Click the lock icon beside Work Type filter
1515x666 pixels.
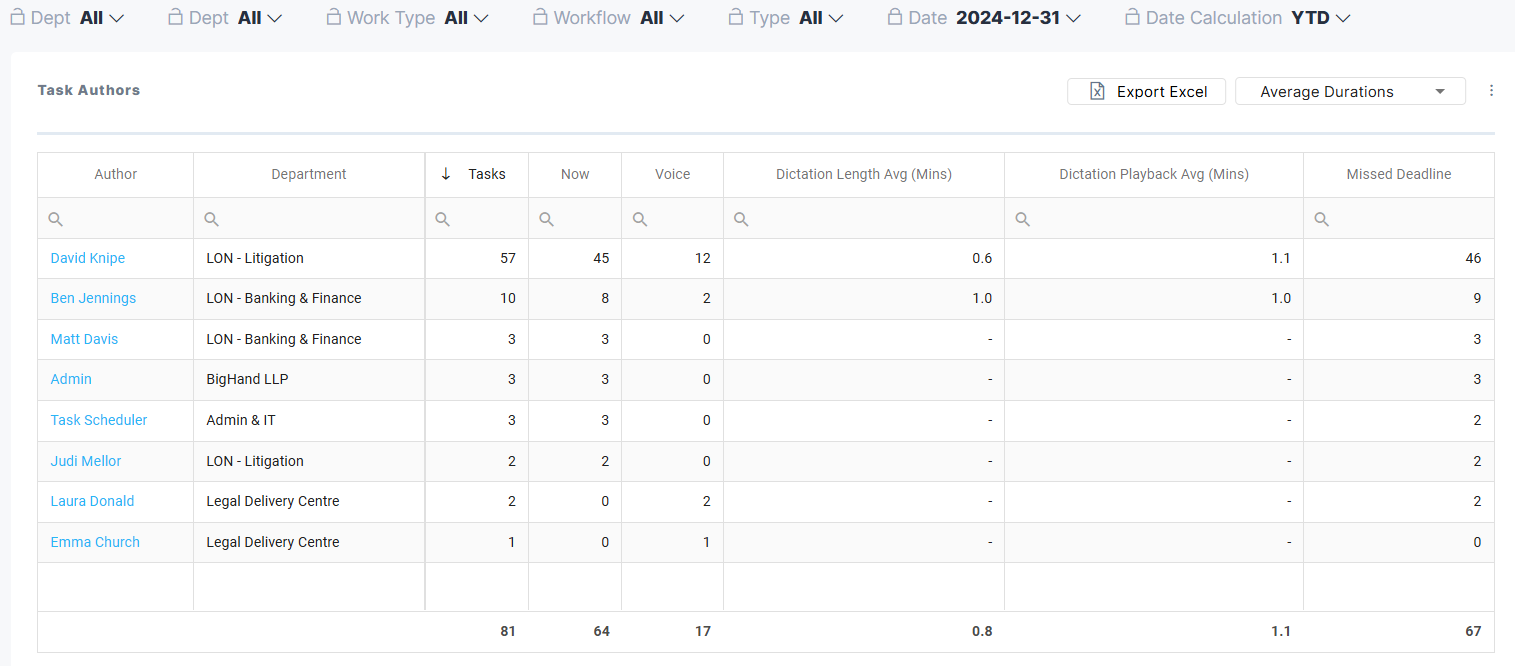click(334, 17)
